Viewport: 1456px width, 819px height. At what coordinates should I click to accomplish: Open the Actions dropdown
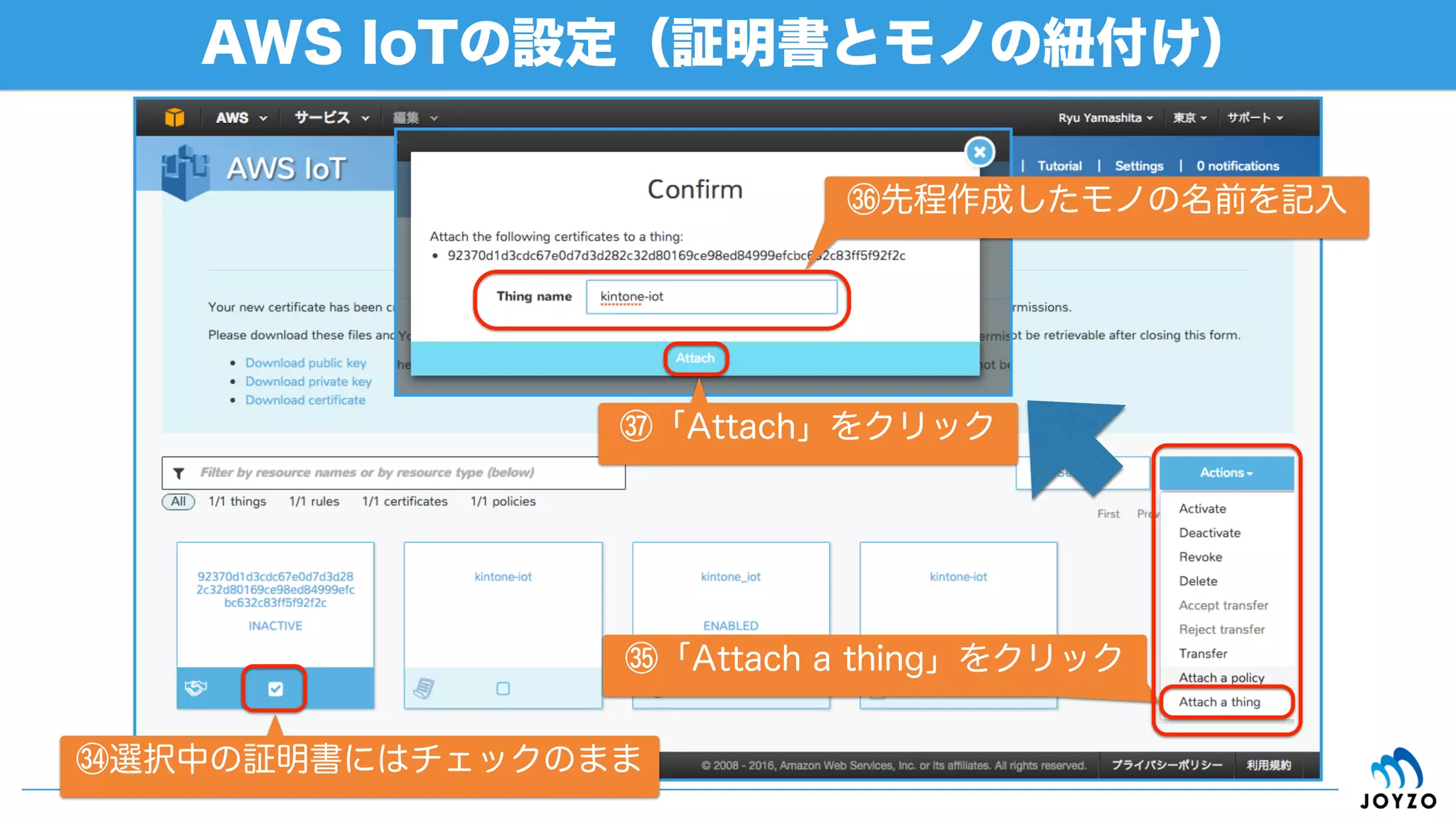tap(1226, 473)
